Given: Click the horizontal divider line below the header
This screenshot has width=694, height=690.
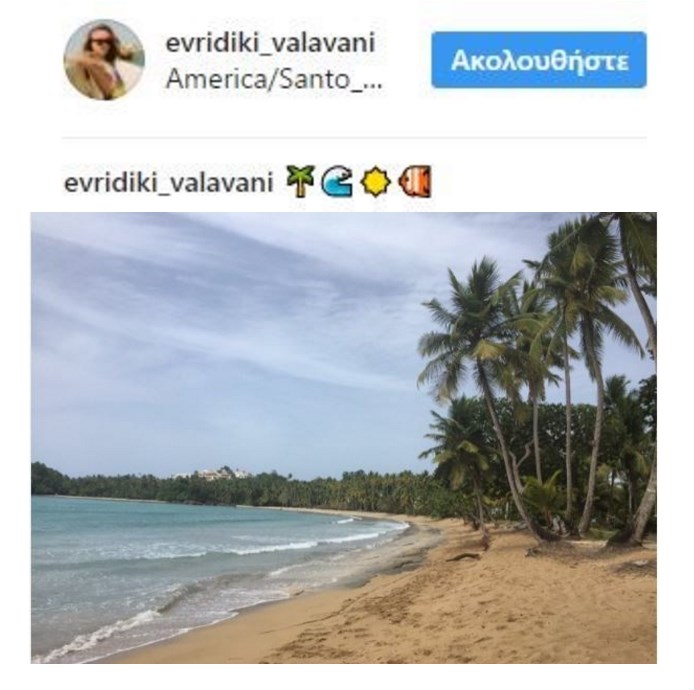Looking at the screenshot, I should coord(354,138).
